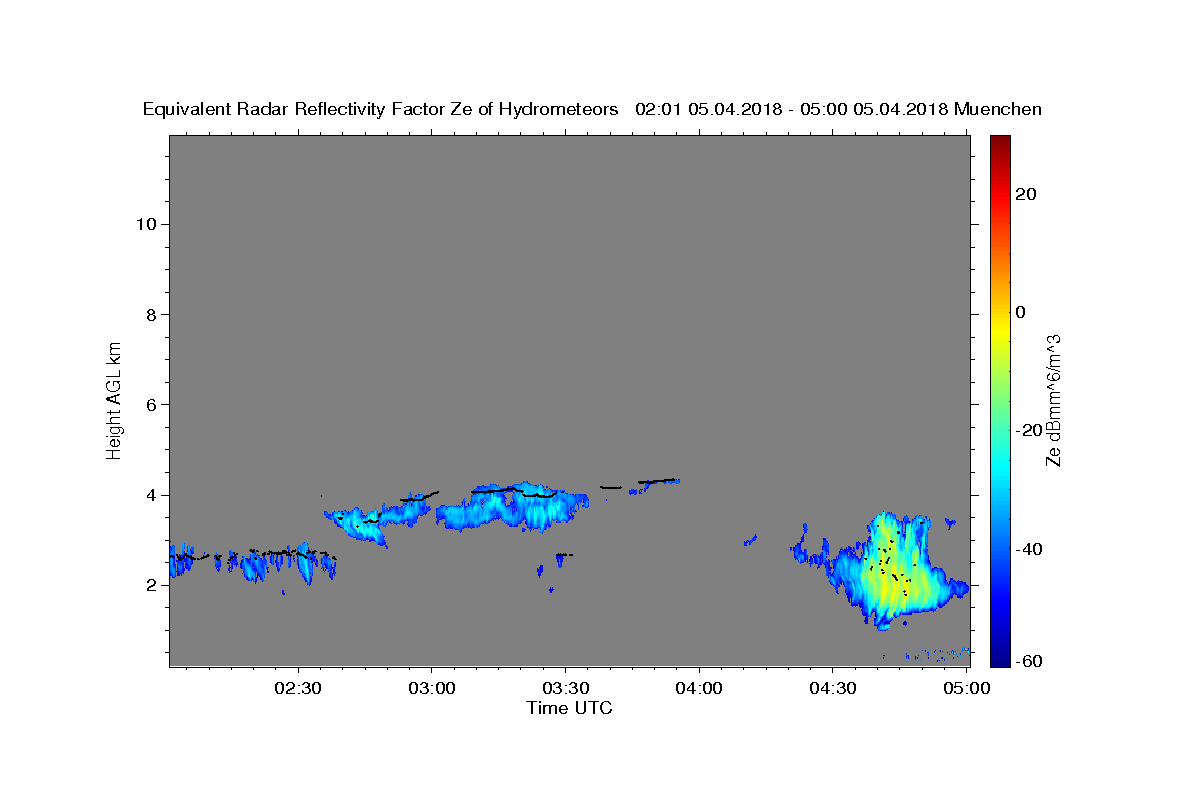1200x800 pixels.
Task: Click the 'Time UTC' axis label
Action: tap(569, 708)
